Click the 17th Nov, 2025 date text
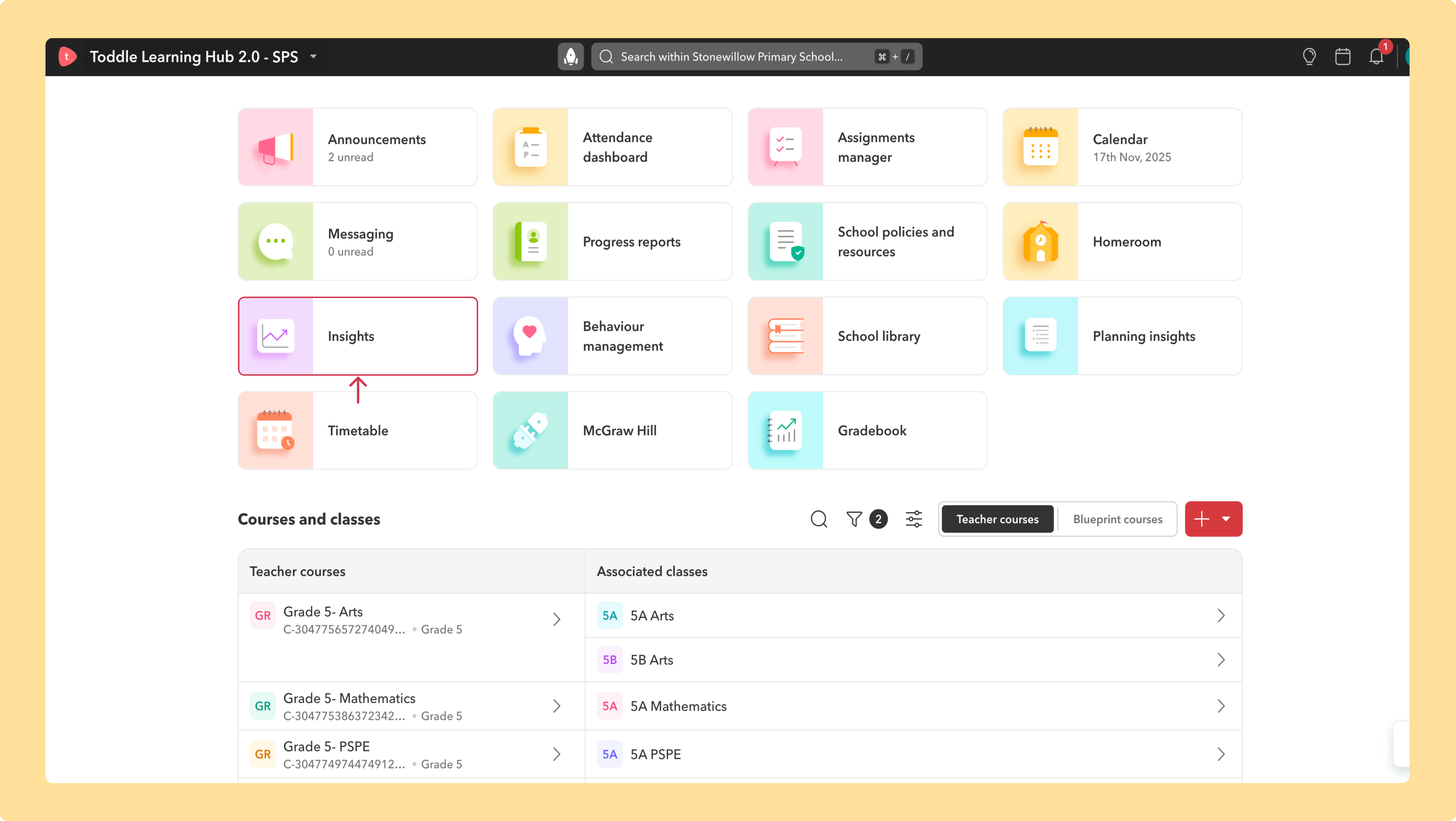This screenshot has width=1456, height=821. click(x=1132, y=157)
